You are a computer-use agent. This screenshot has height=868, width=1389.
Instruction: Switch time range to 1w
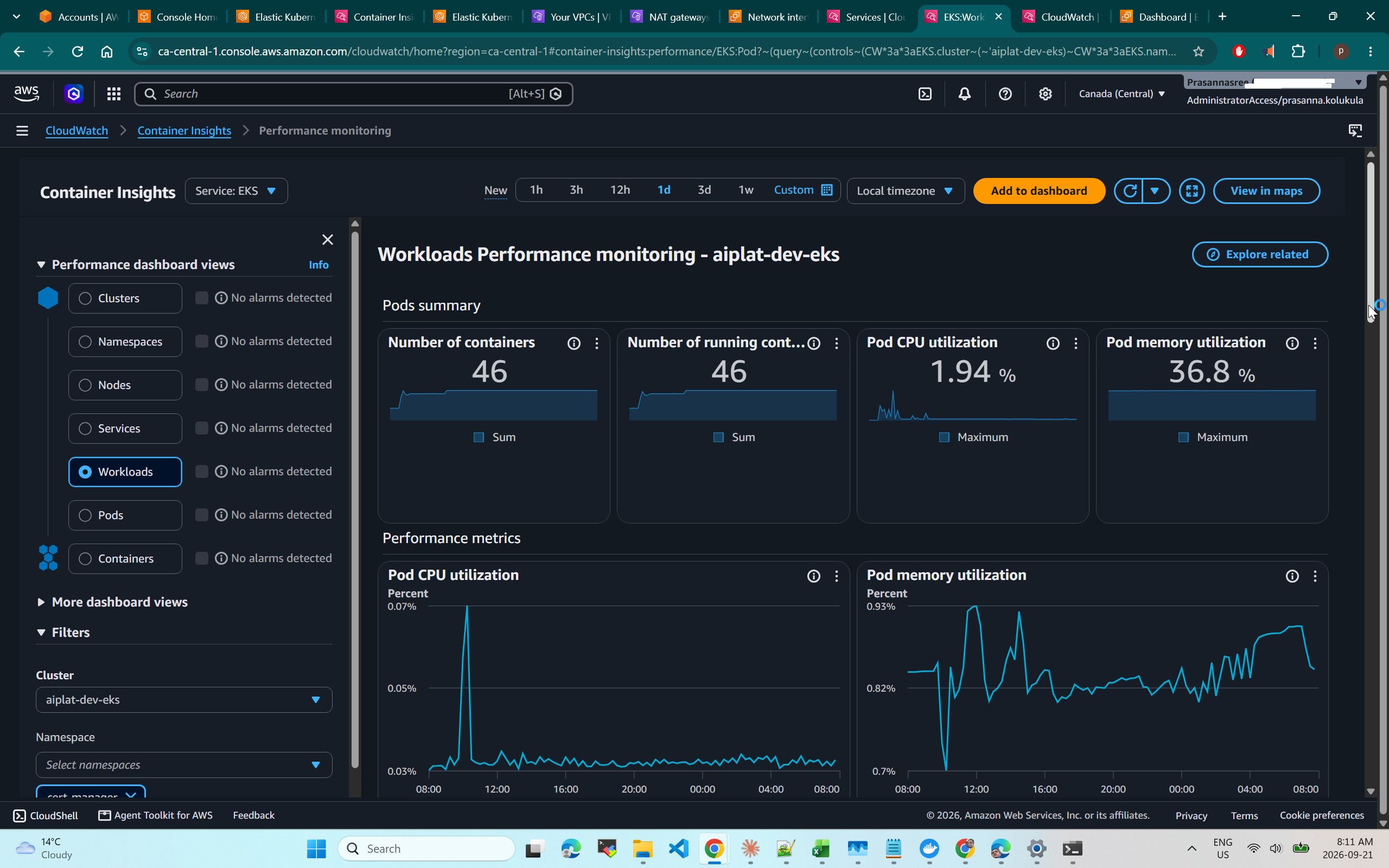pyautogui.click(x=746, y=190)
